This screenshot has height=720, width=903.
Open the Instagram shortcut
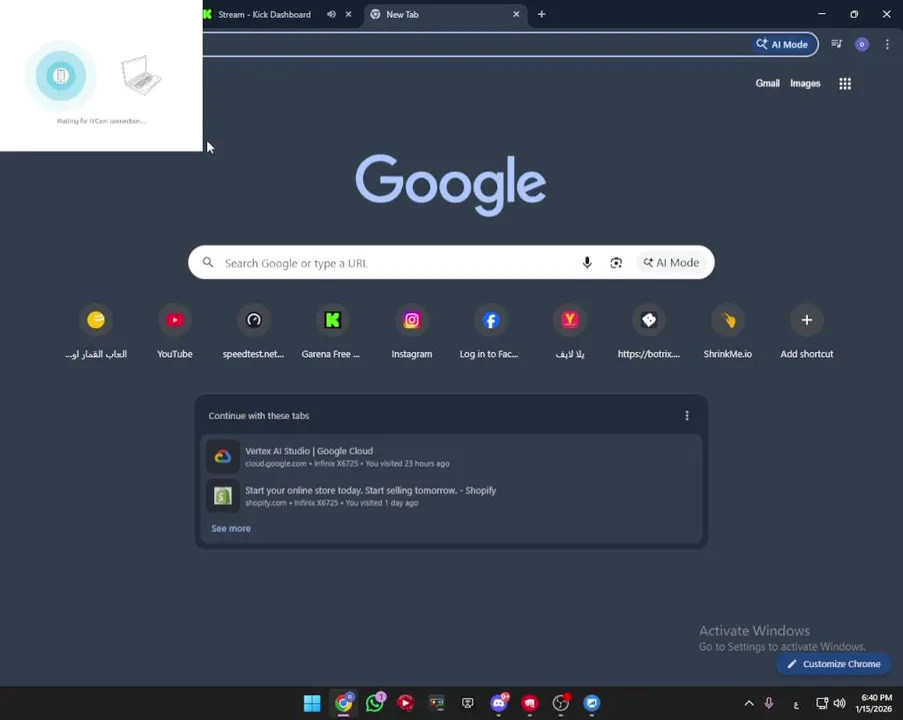[x=412, y=332]
